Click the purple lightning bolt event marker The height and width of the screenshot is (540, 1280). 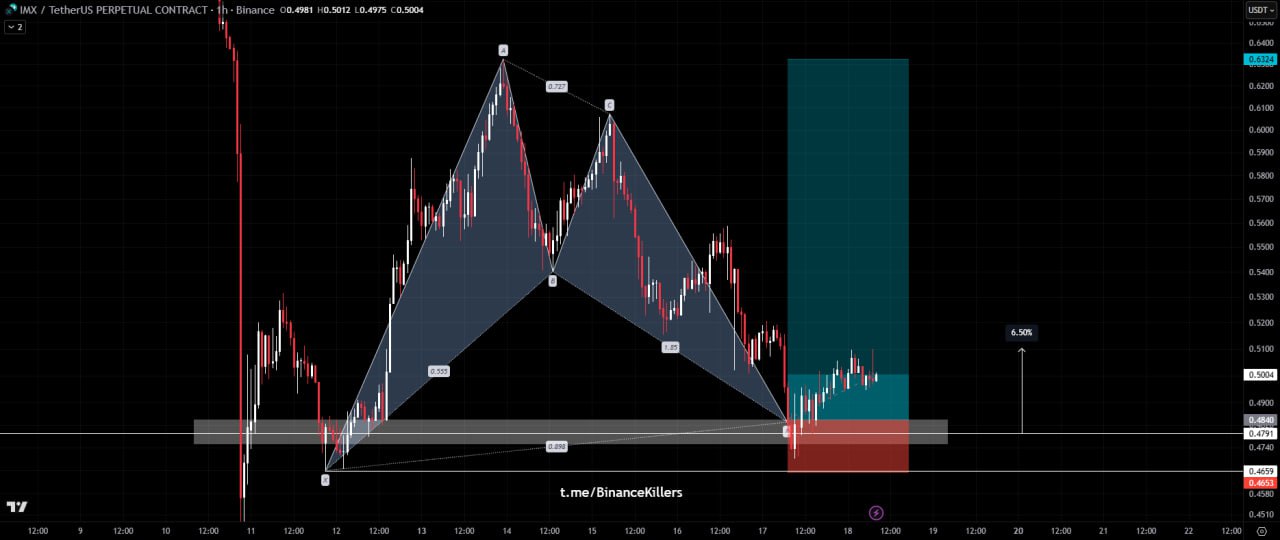pyautogui.click(x=876, y=513)
